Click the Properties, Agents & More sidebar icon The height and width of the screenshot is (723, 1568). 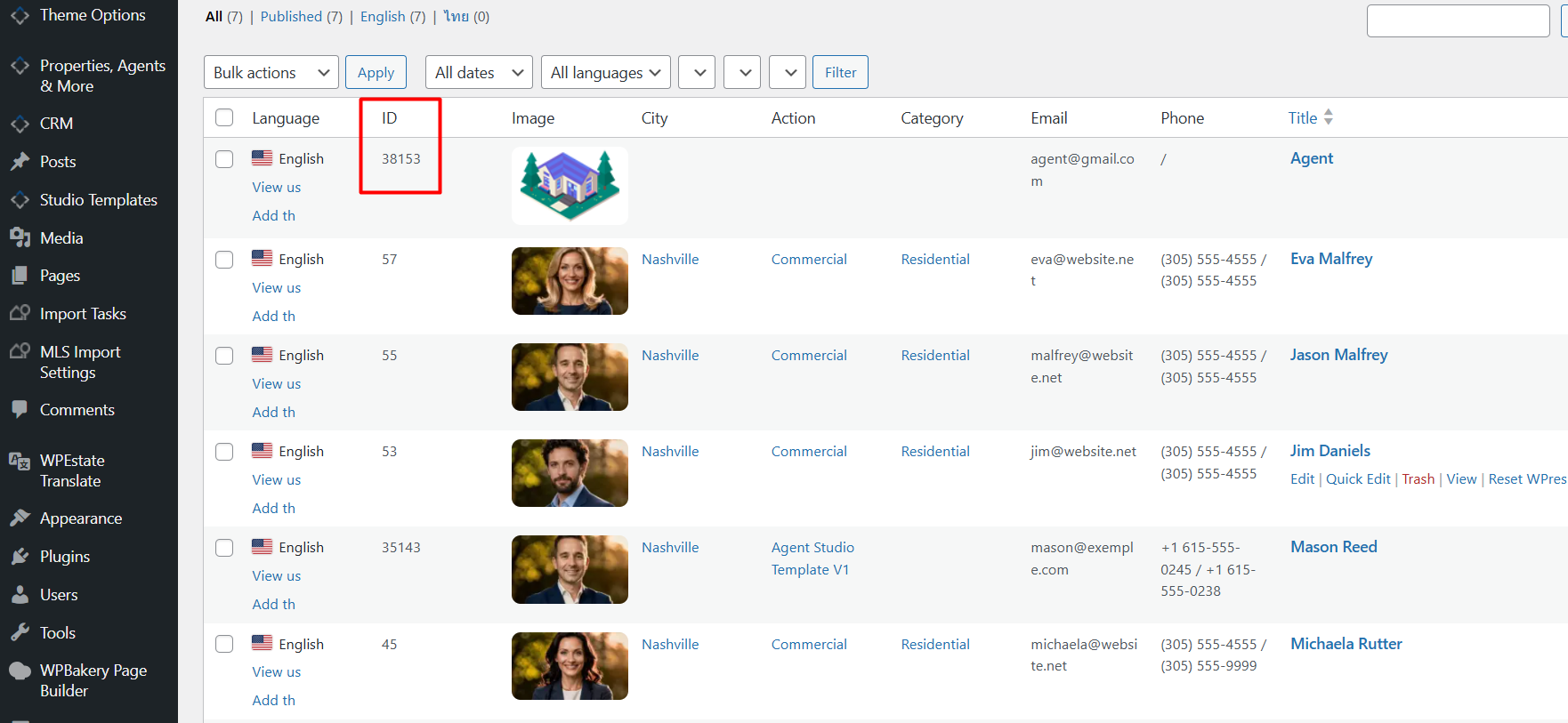pyautogui.click(x=20, y=66)
